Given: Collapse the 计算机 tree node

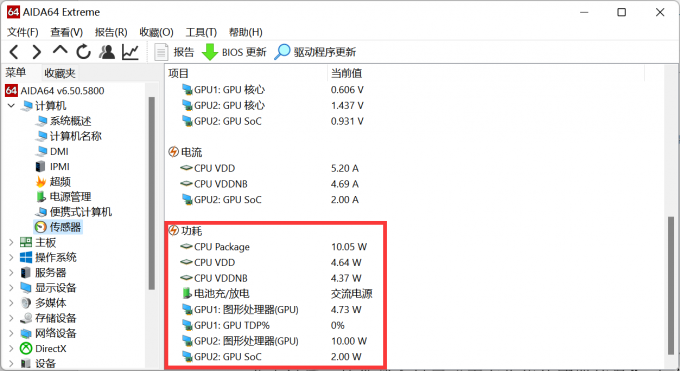Looking at the screenshot, I should click(x=11, y=105).
